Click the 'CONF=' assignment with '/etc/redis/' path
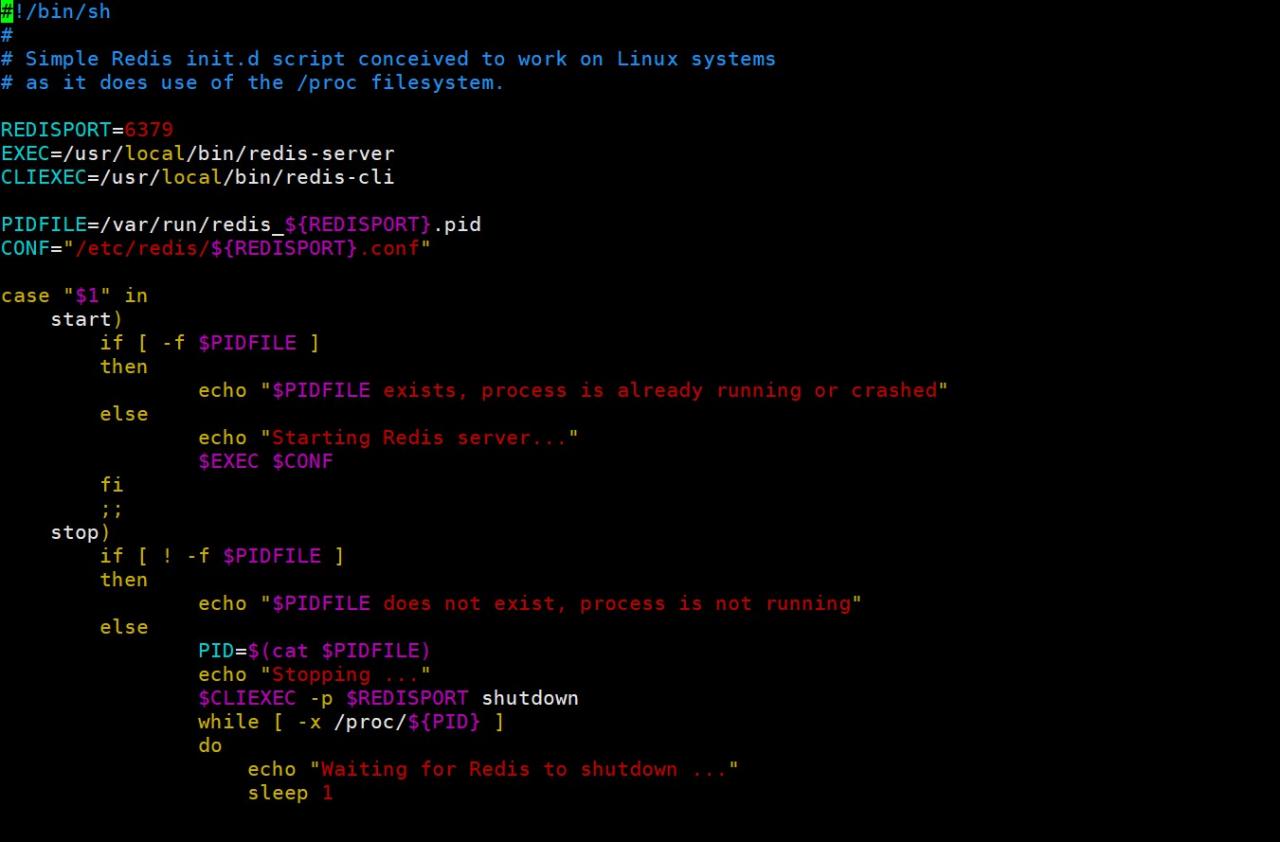 216,249
